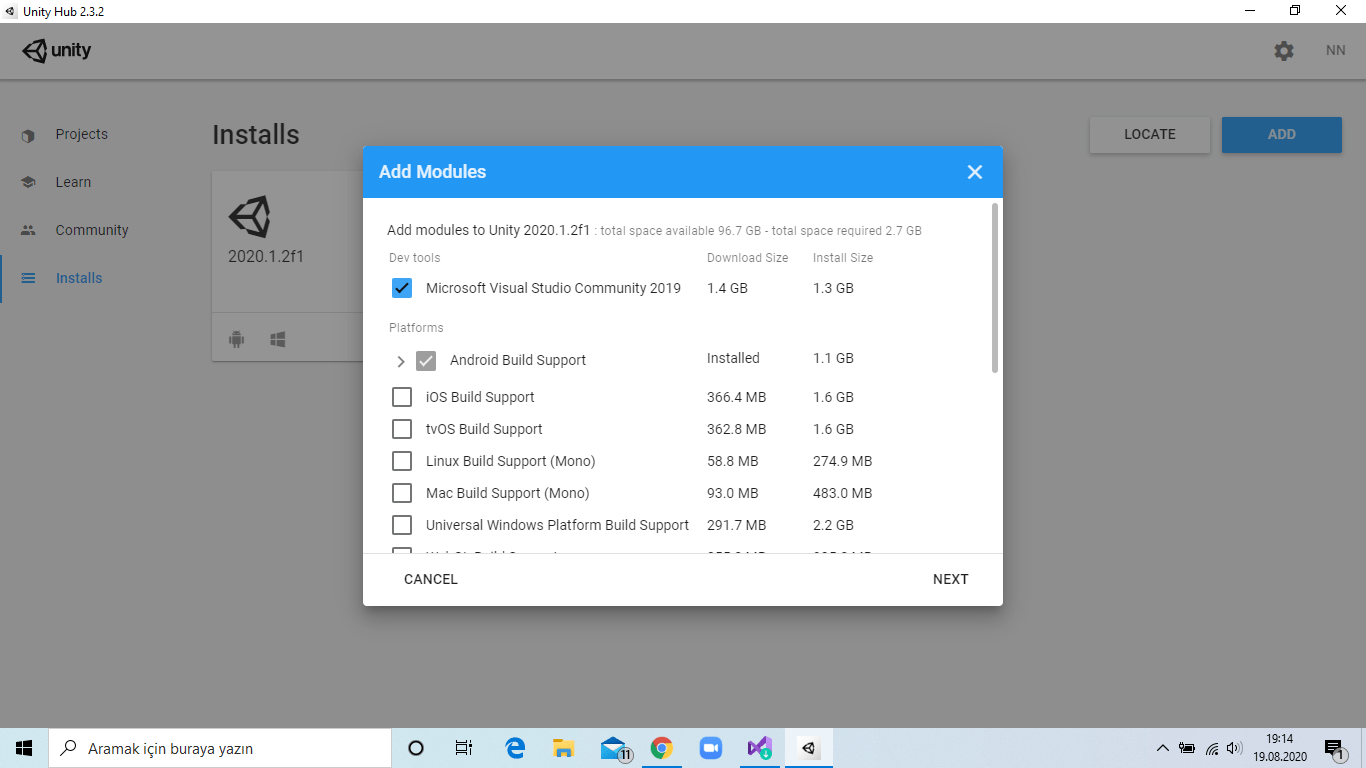Click the Windows platform icon on install card
This screenshot has width=1366, height=768.
[278, 340]
